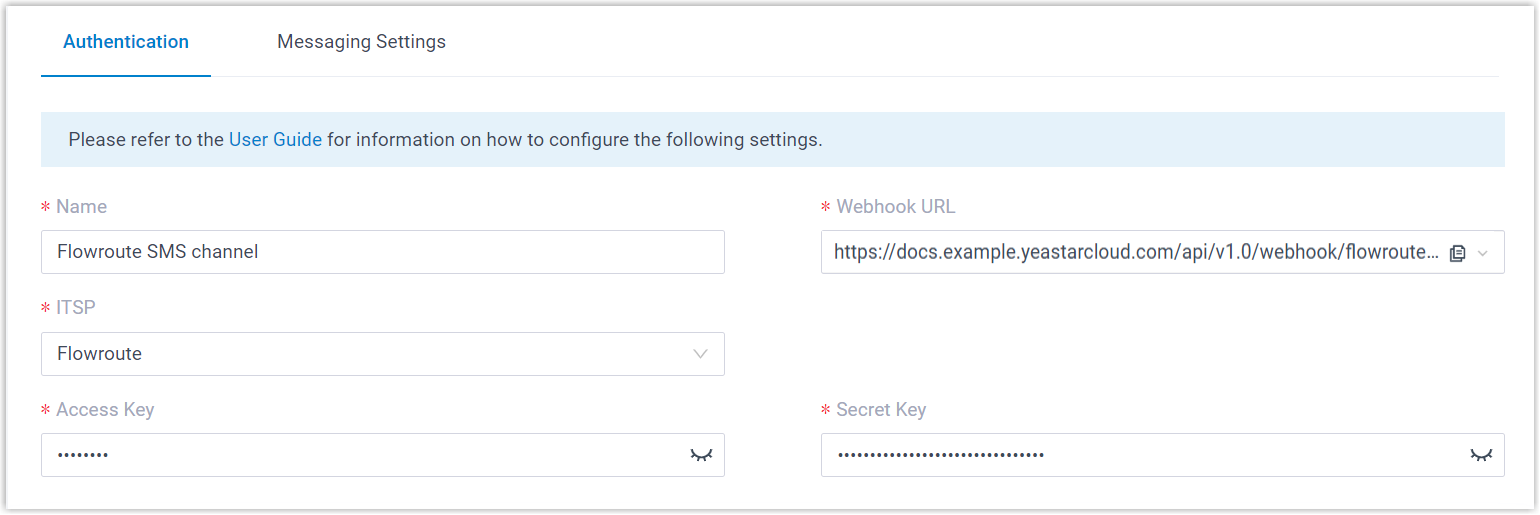1540x515 pixels.
Task: Focus the Secret Key password field
Action: (x=1140, y=455)
